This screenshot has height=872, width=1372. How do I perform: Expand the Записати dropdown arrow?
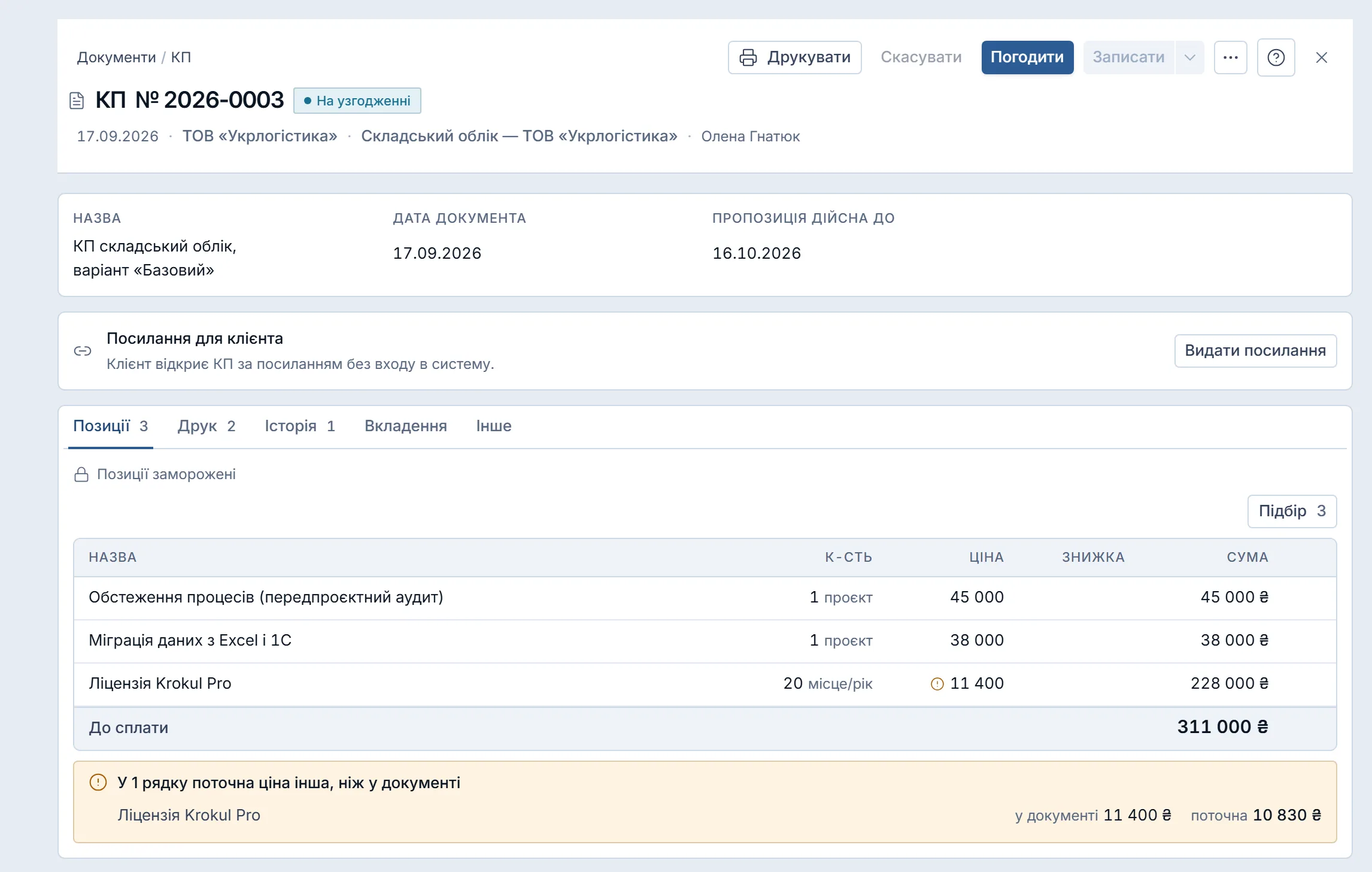click(x=1190, y=57)
